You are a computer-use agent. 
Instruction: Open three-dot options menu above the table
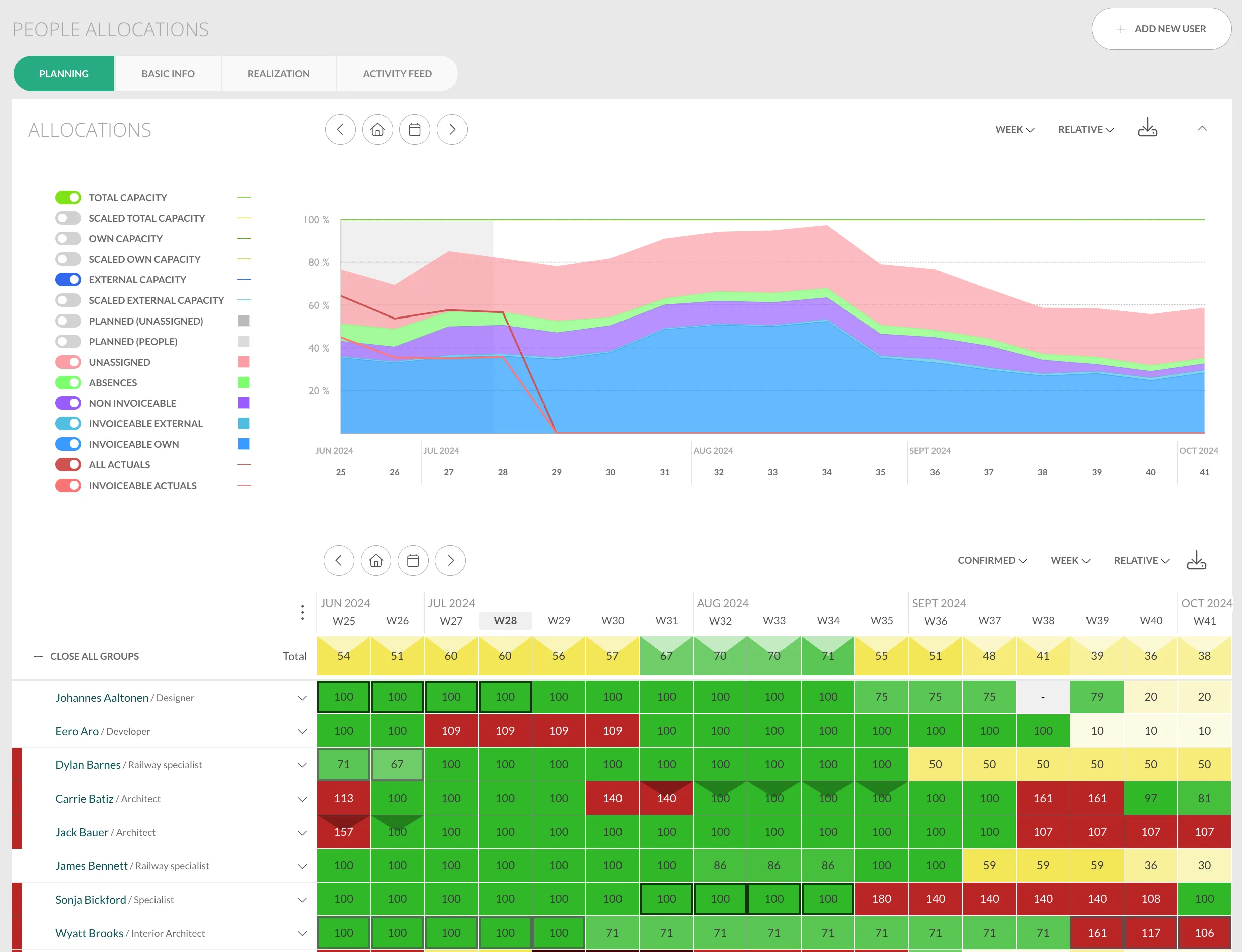coord(302,612)
